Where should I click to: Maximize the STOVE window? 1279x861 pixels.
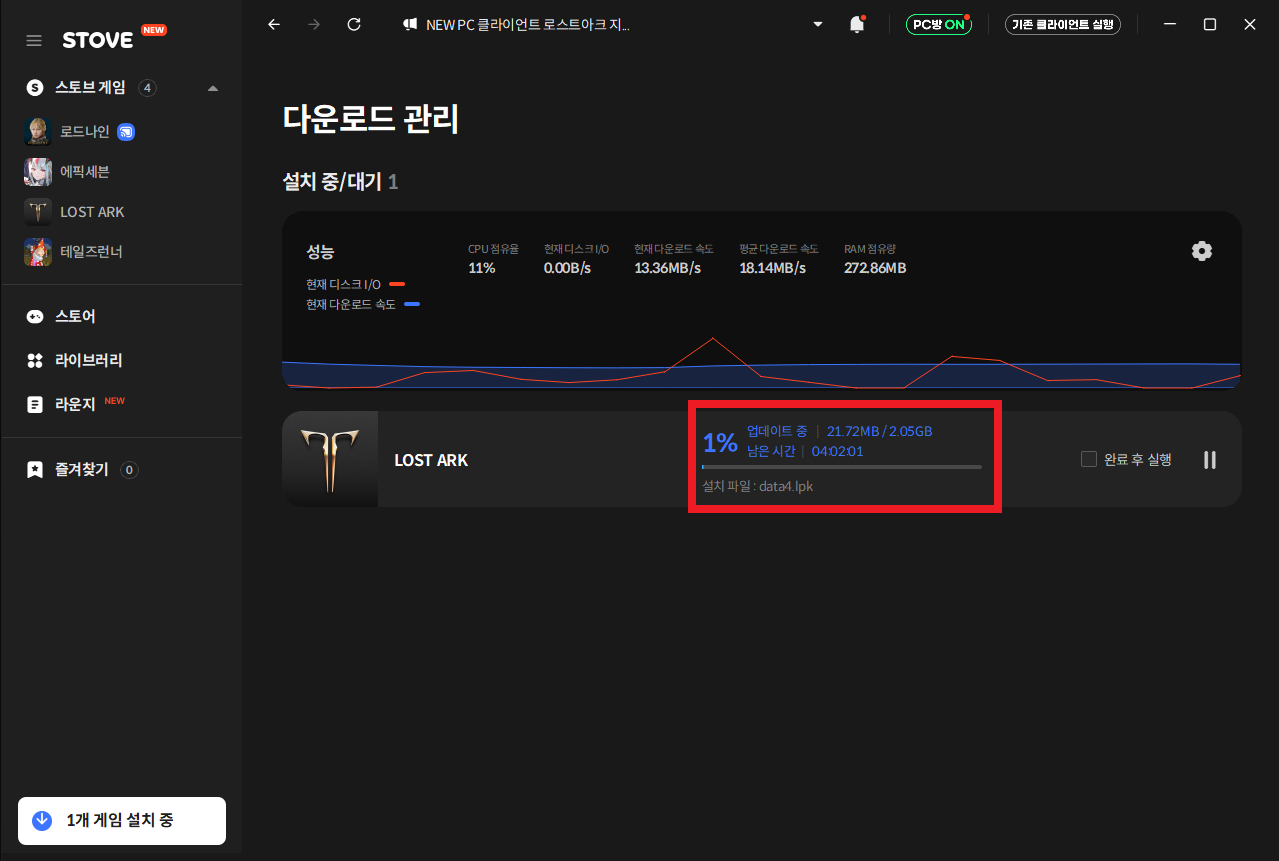1210,24
